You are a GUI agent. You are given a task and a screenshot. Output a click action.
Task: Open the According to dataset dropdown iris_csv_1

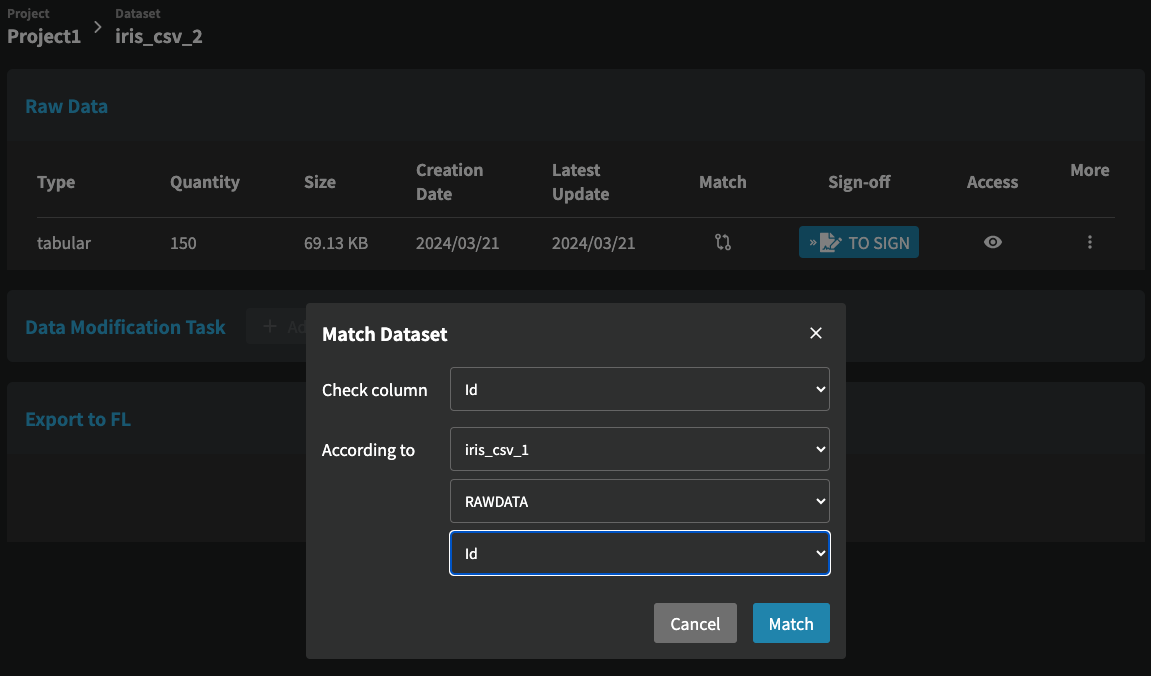click(x=639, y=449)
